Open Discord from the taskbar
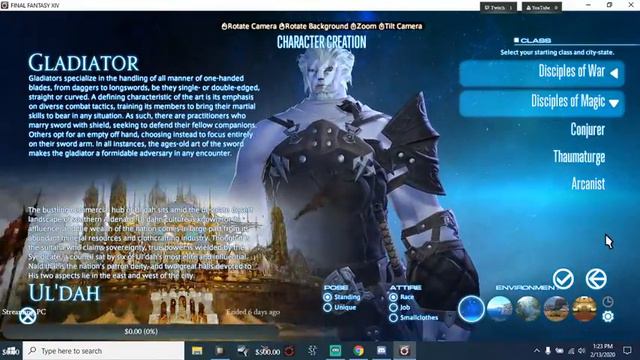 pyautogui.click(x=381, y=351)
